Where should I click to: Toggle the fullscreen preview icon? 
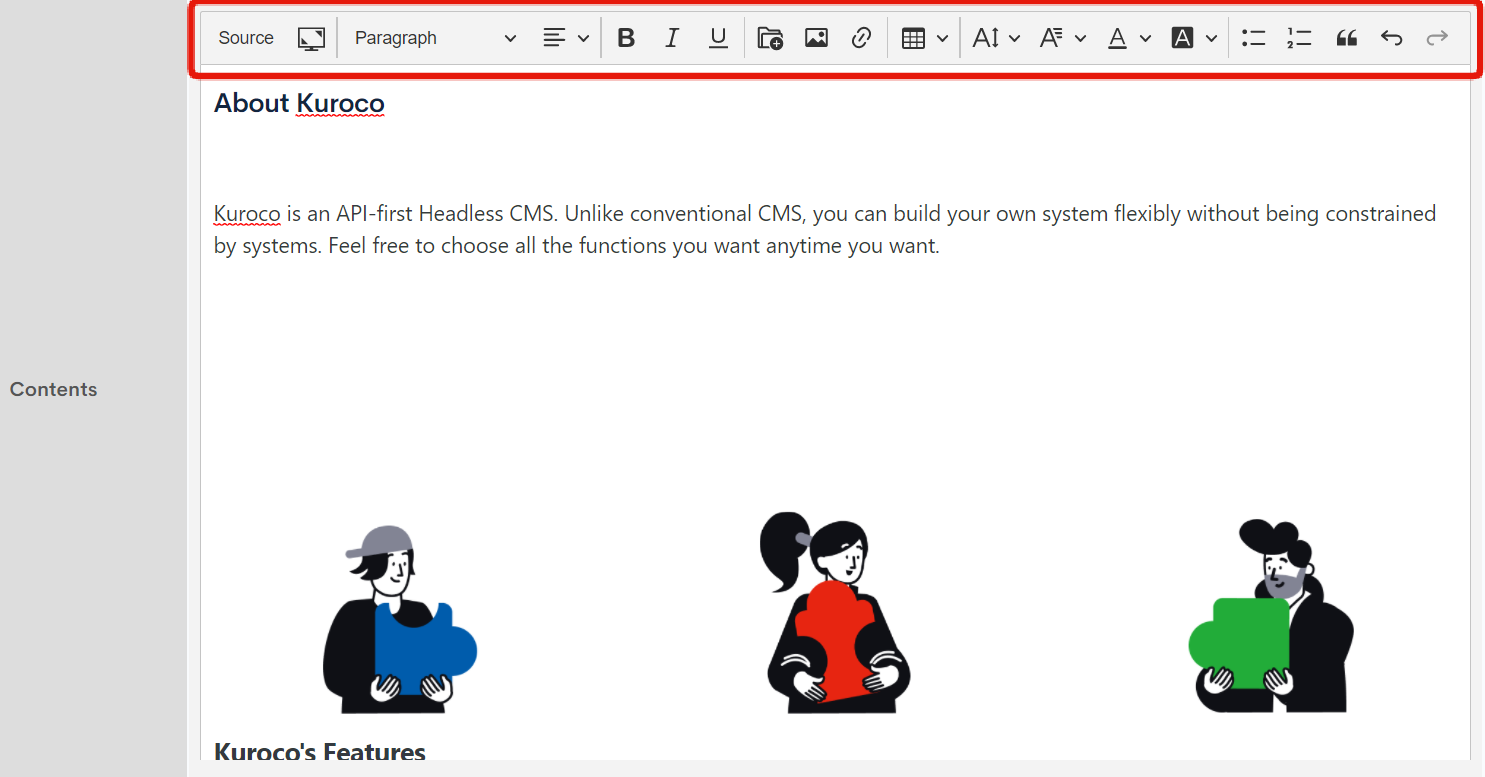[311, 38]
